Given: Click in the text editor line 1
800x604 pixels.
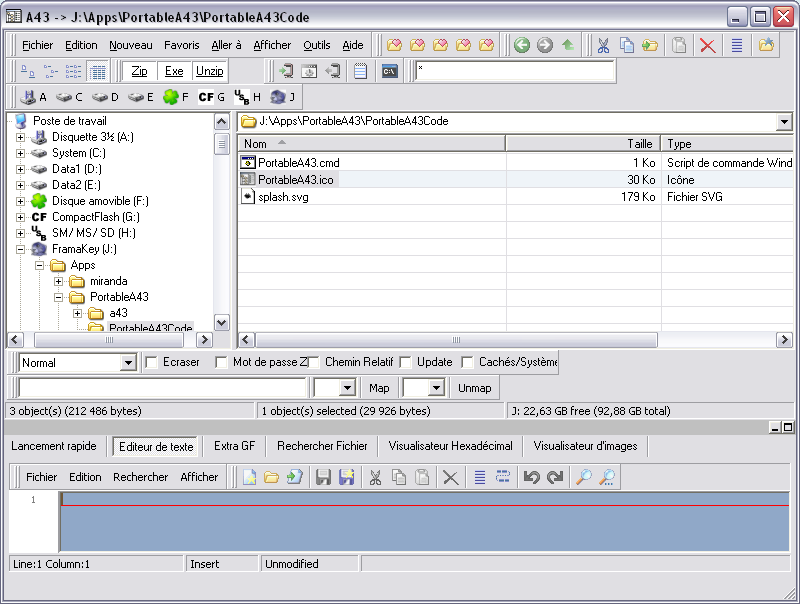Looking at the screenshot, I should [424, 499].
